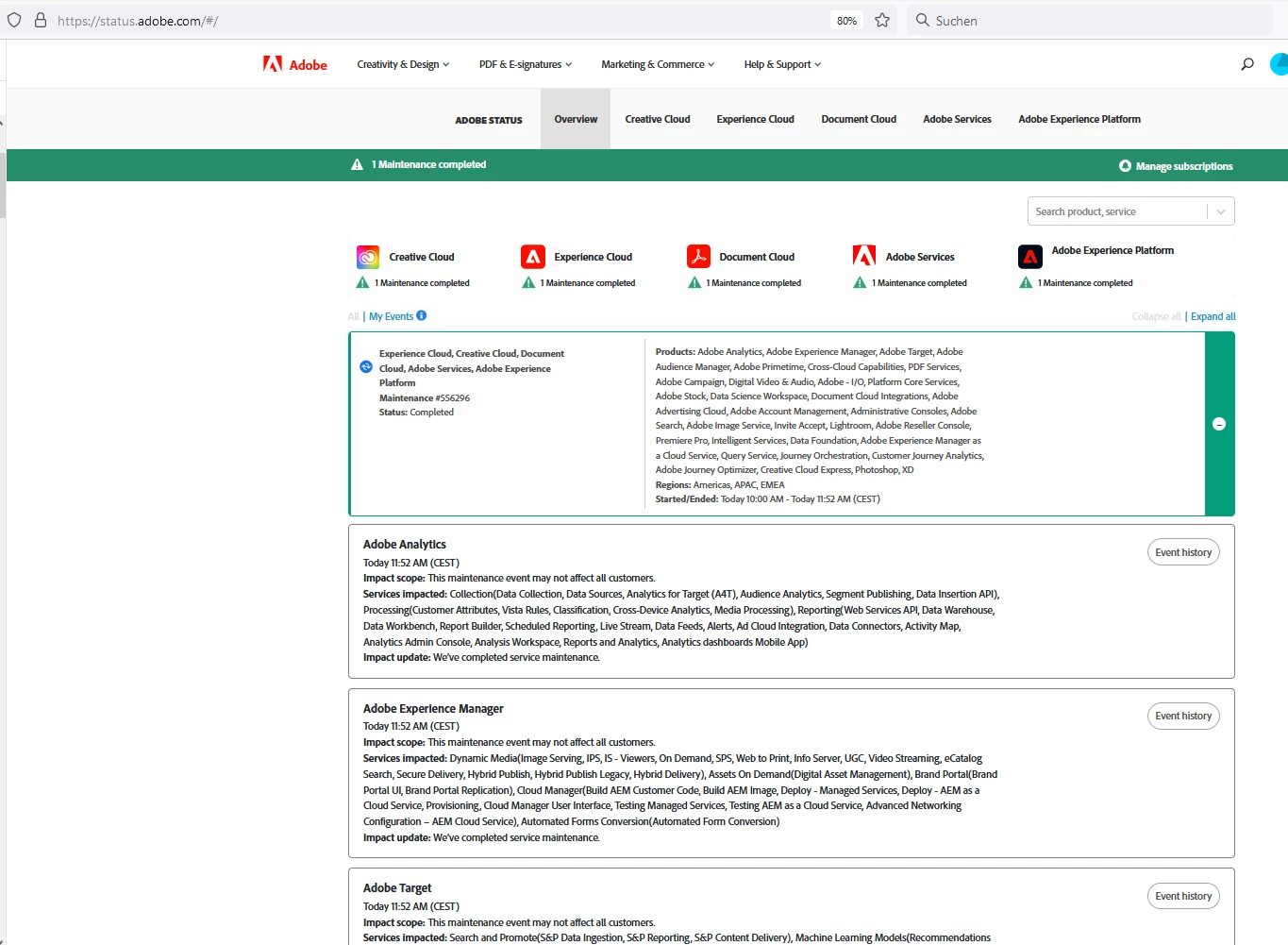
Task: Click Expand all link
Action: (1213, 316)
